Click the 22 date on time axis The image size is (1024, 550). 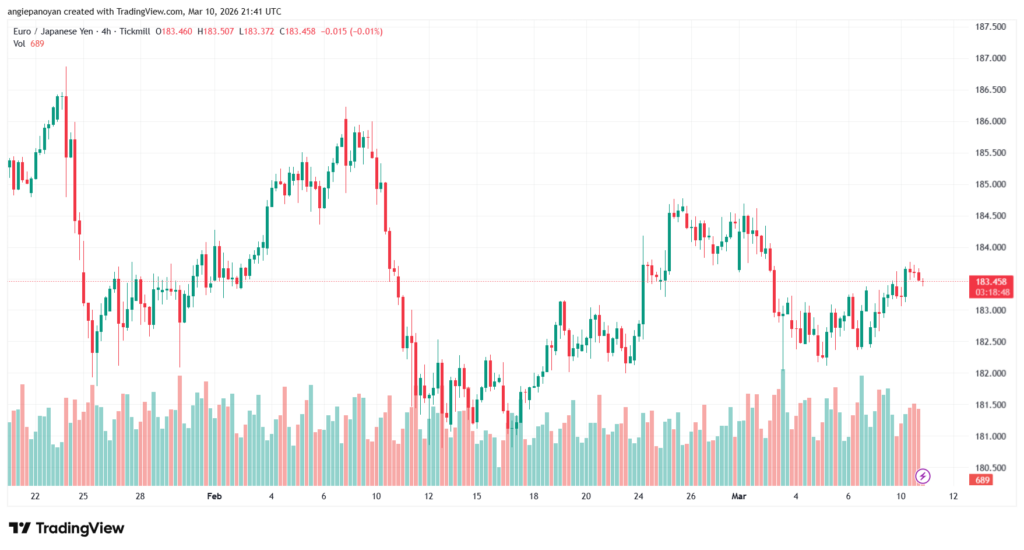(35, 495)
